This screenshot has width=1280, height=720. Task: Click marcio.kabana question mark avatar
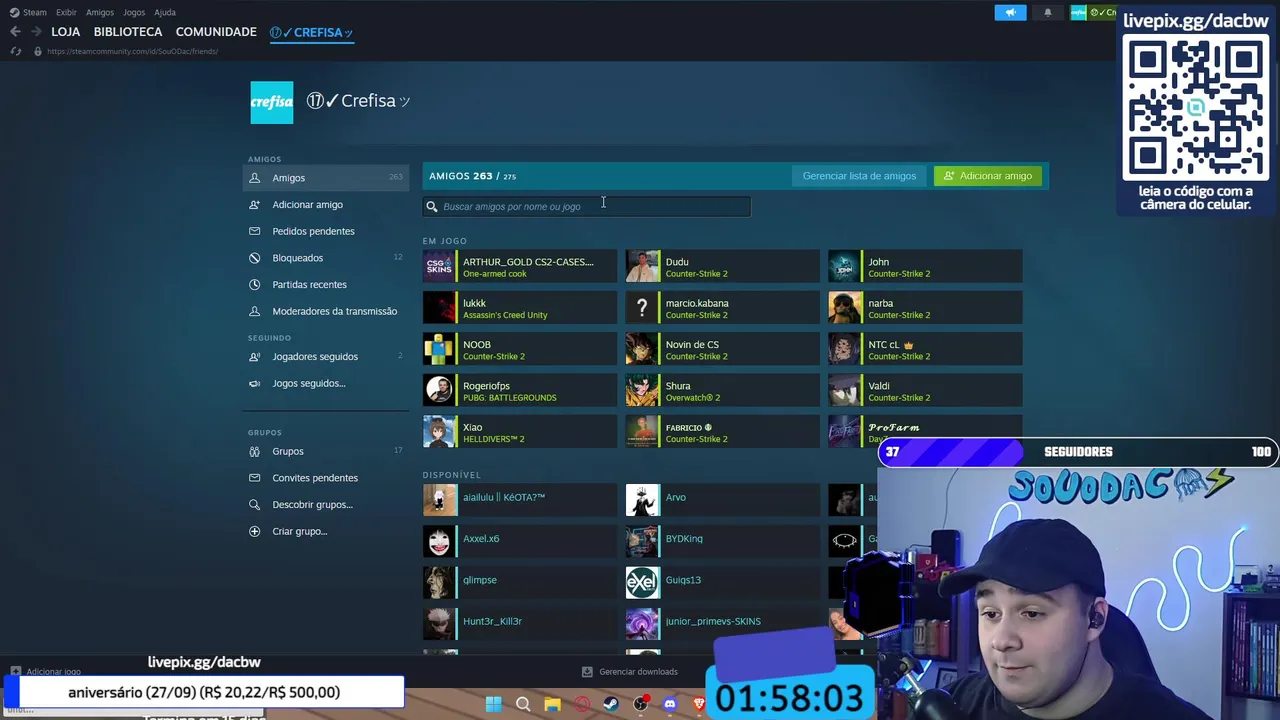click(642, 308)
